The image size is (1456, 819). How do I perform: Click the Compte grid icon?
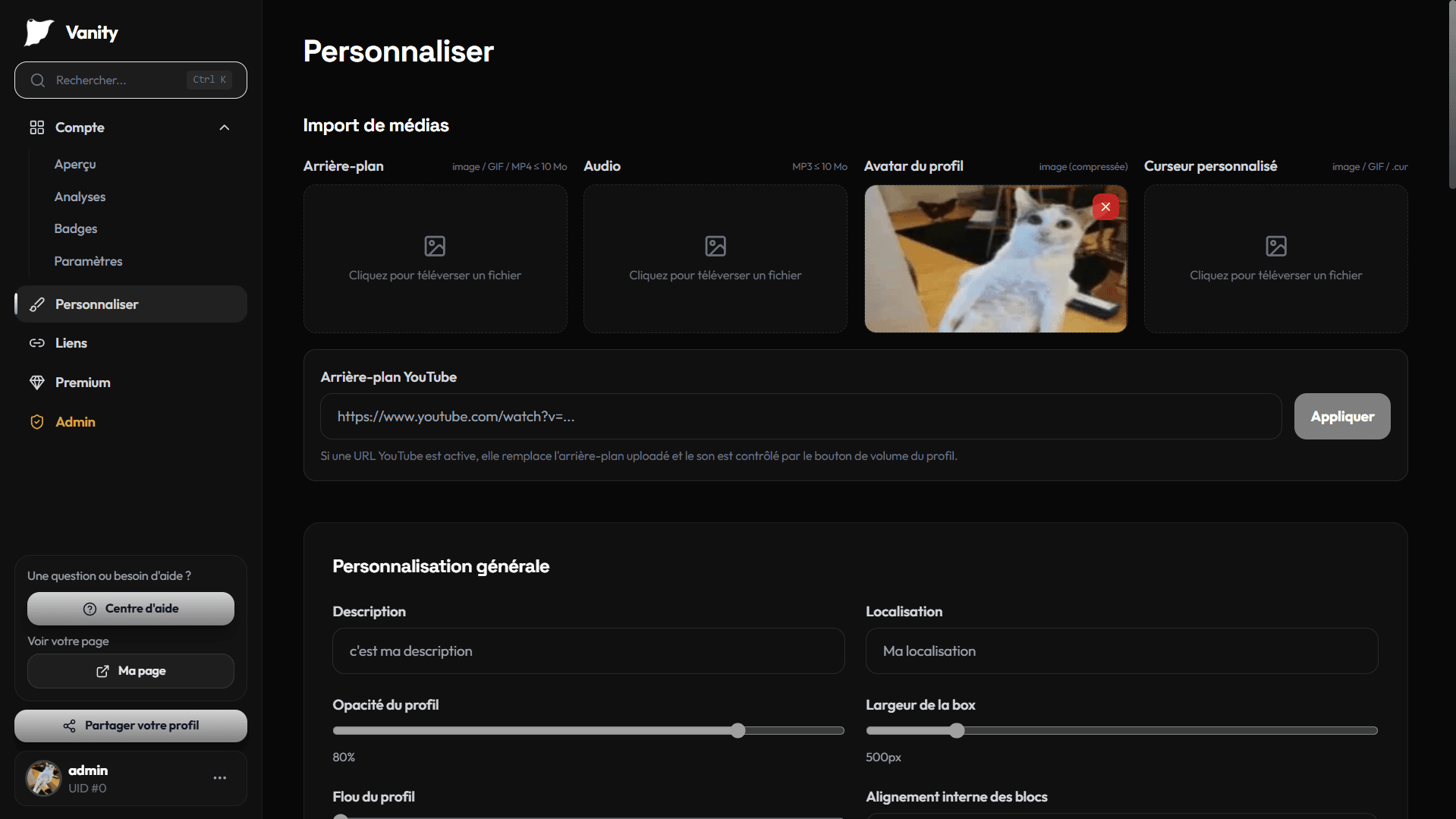coord(36,128)
